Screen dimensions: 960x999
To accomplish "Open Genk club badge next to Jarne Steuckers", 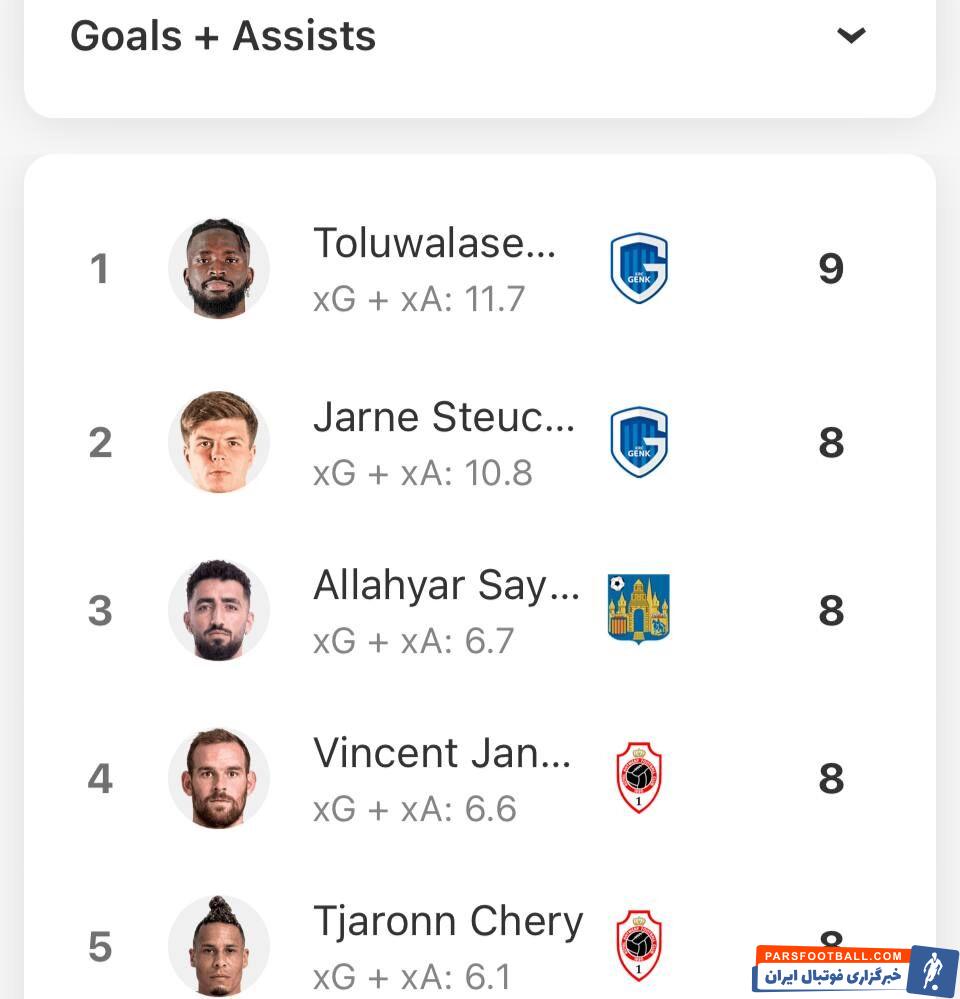I will click(x=639, y=442).
